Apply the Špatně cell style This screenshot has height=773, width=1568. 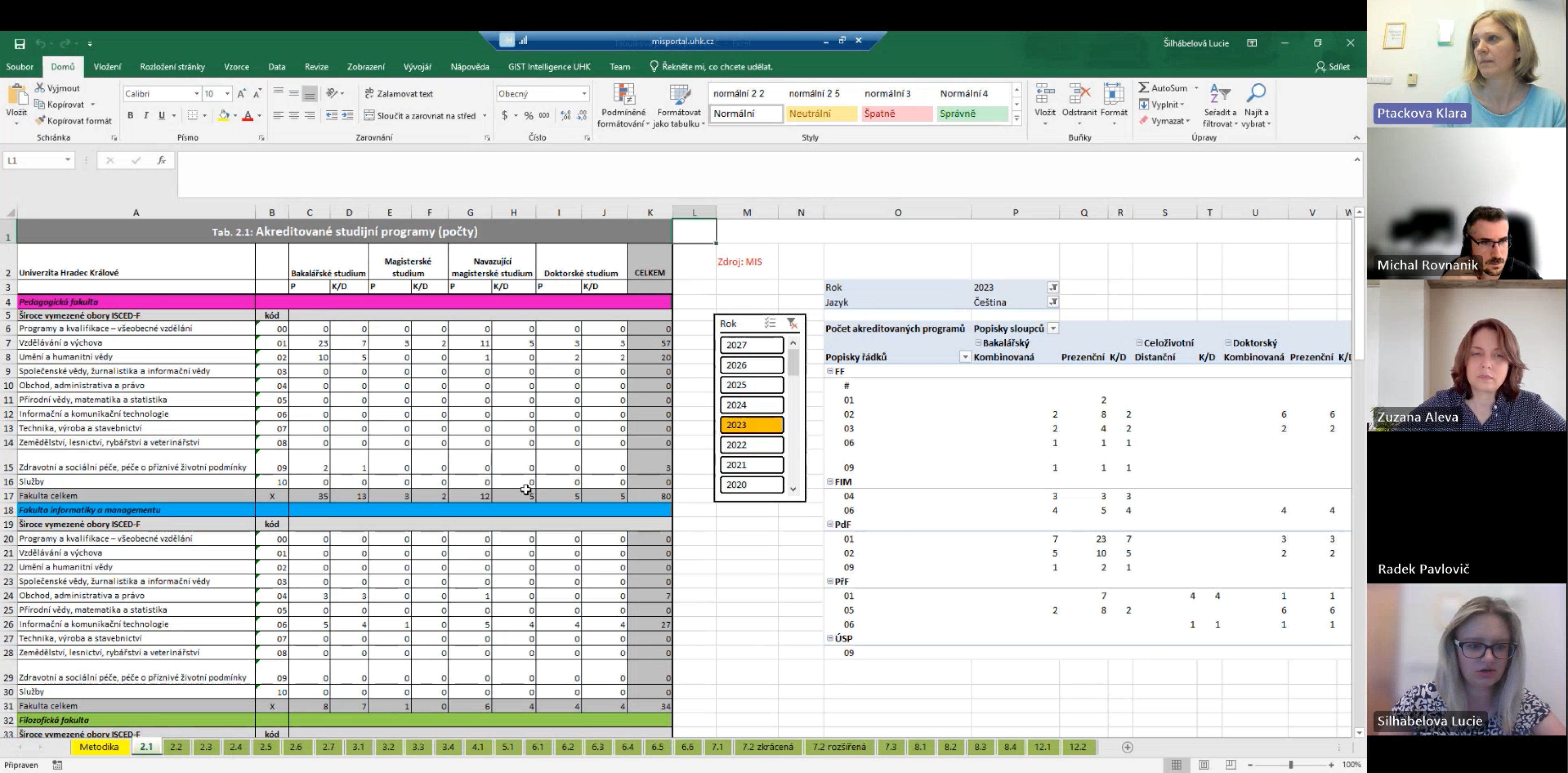click(897, 114)
